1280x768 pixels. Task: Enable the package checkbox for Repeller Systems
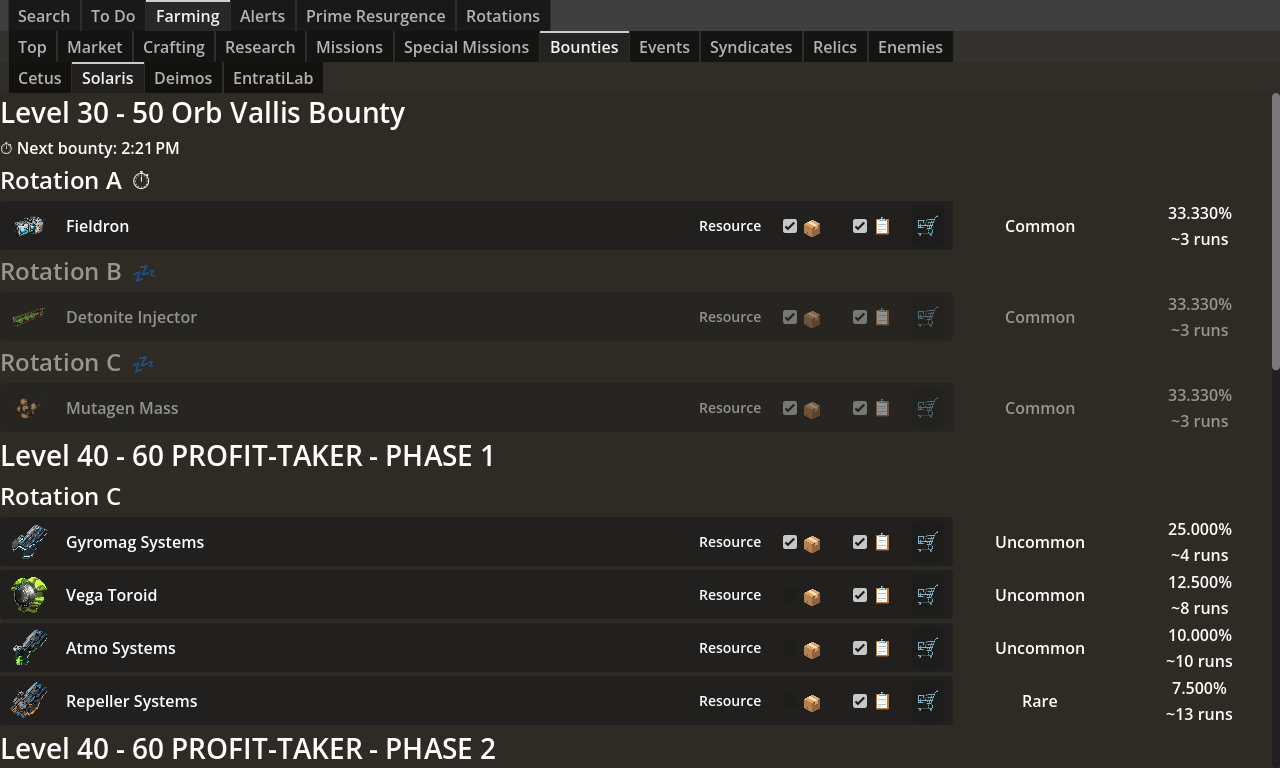(x=790, y=701)
